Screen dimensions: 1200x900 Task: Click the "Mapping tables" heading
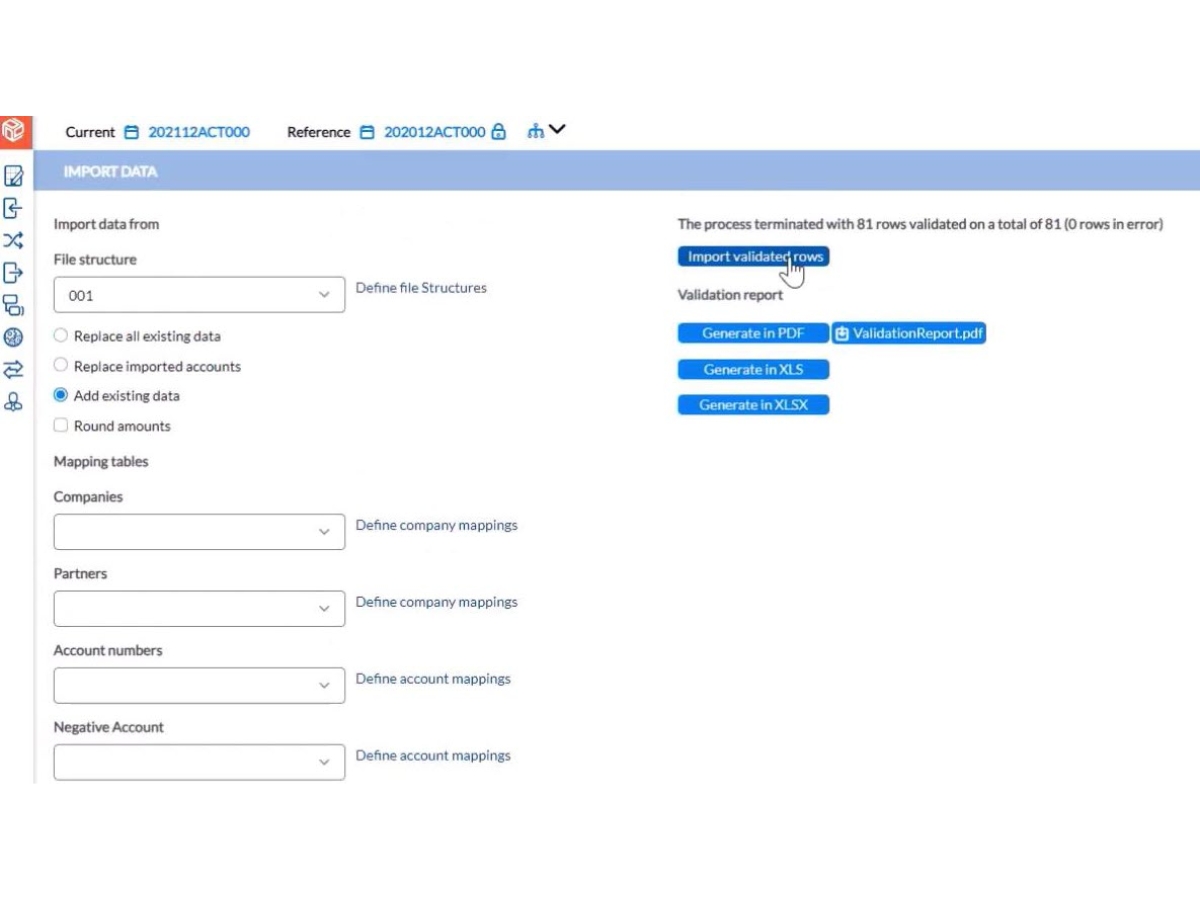(x=101, y=462)
